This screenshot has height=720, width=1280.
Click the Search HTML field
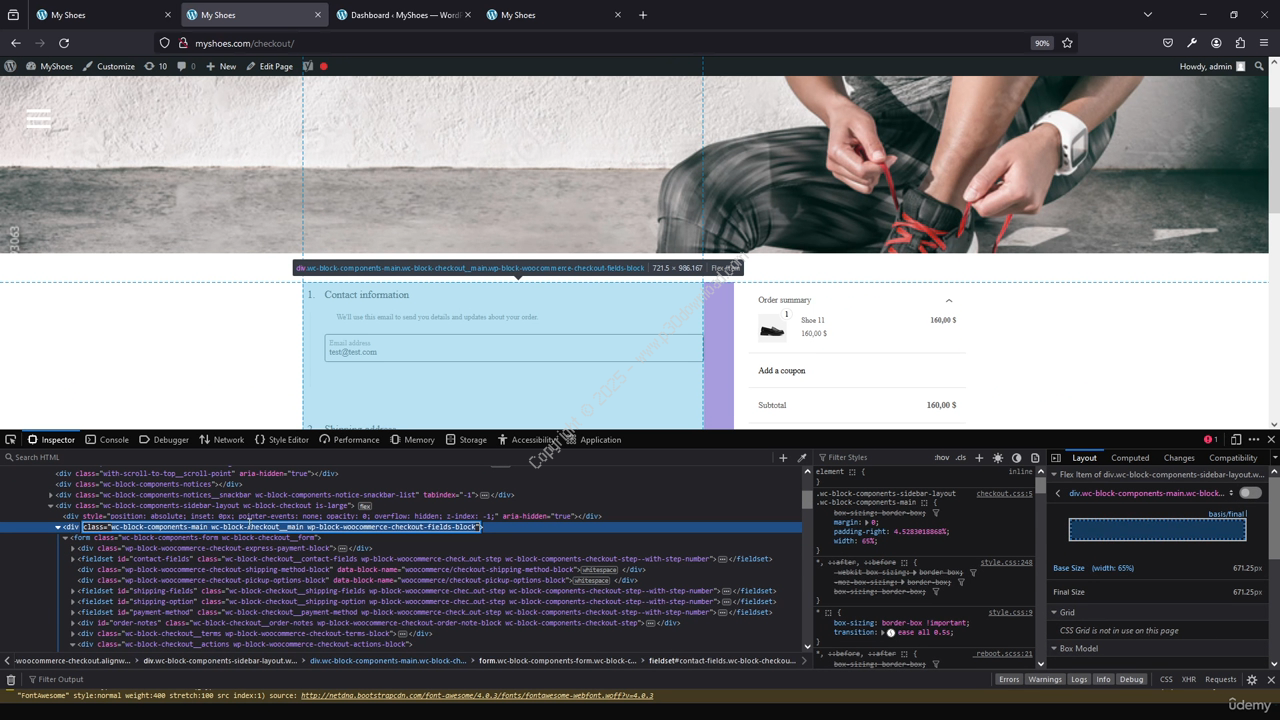tap(390, 457)
